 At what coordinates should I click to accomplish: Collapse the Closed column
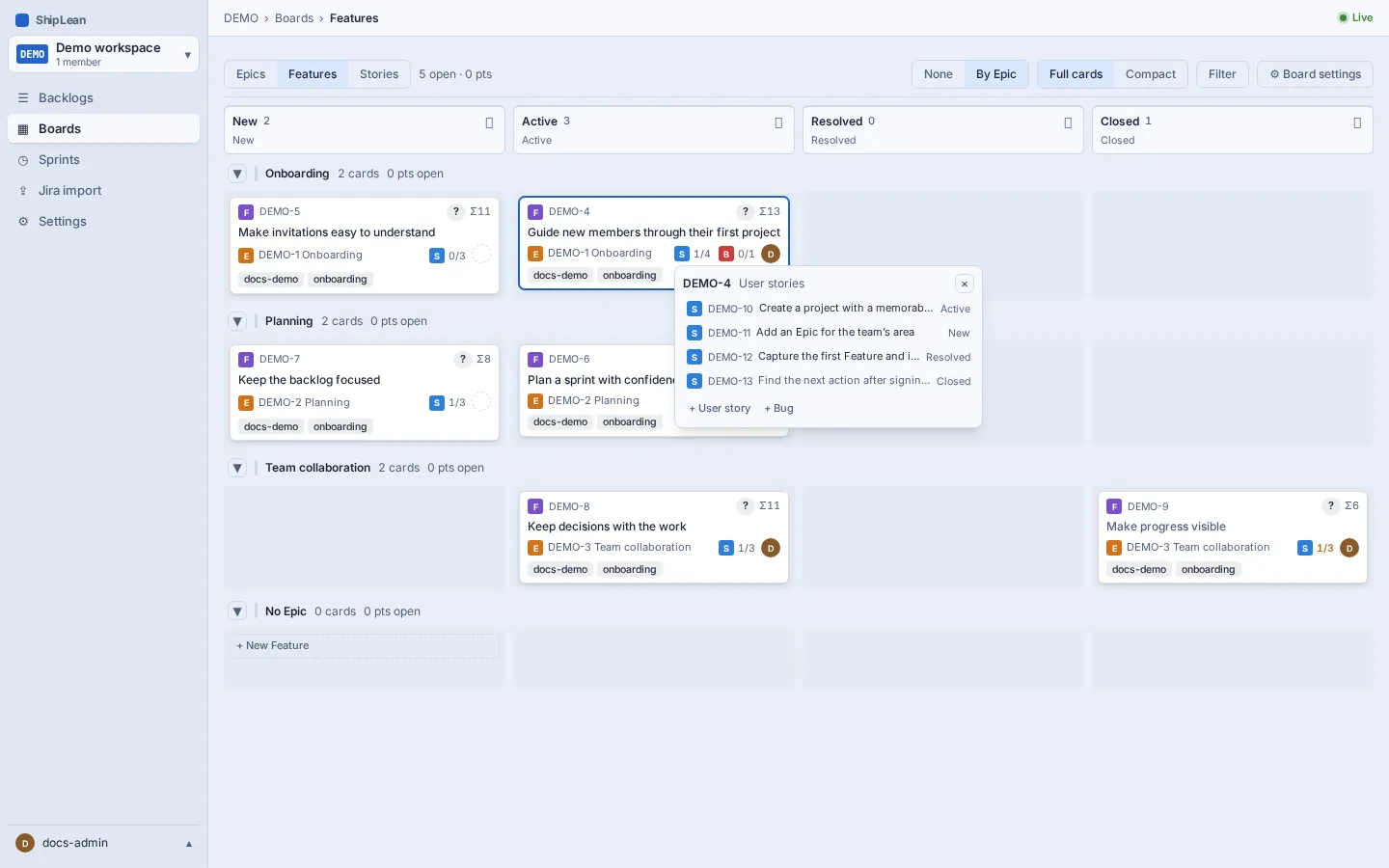(x=1357, y=122)
